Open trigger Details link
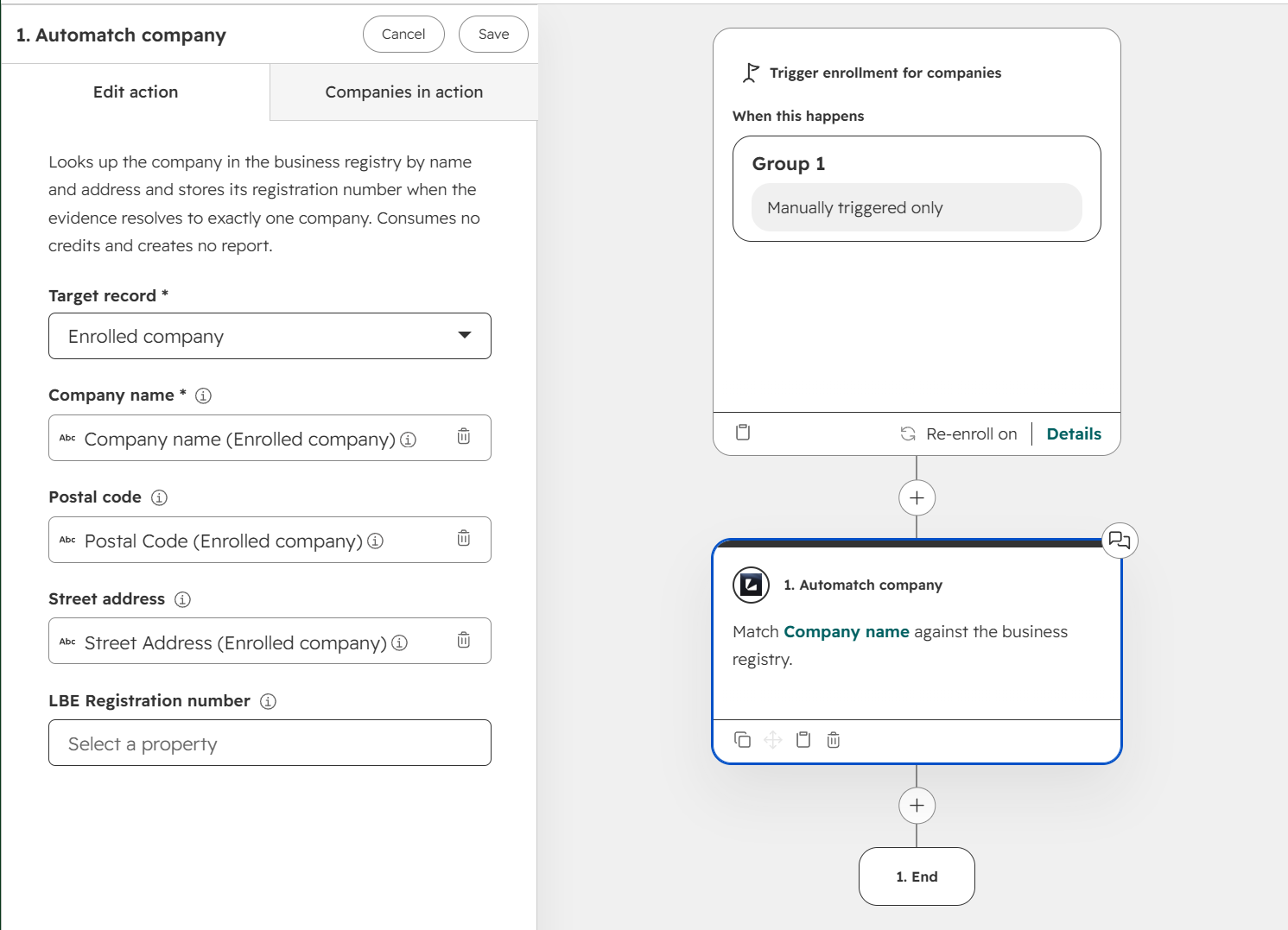The image size is (1288, 930). coord(1074,434)
